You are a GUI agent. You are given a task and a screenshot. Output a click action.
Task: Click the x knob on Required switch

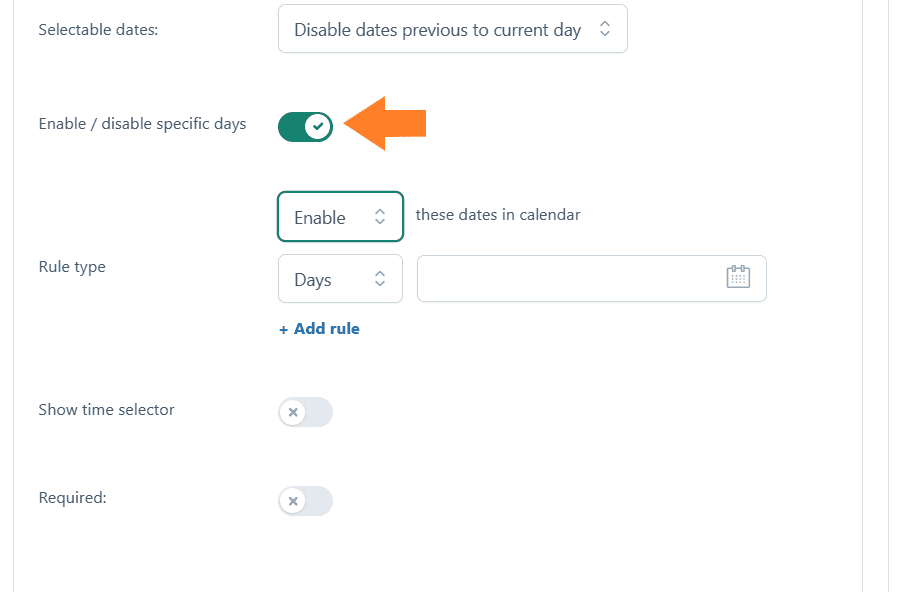click(x=293, y=501)
